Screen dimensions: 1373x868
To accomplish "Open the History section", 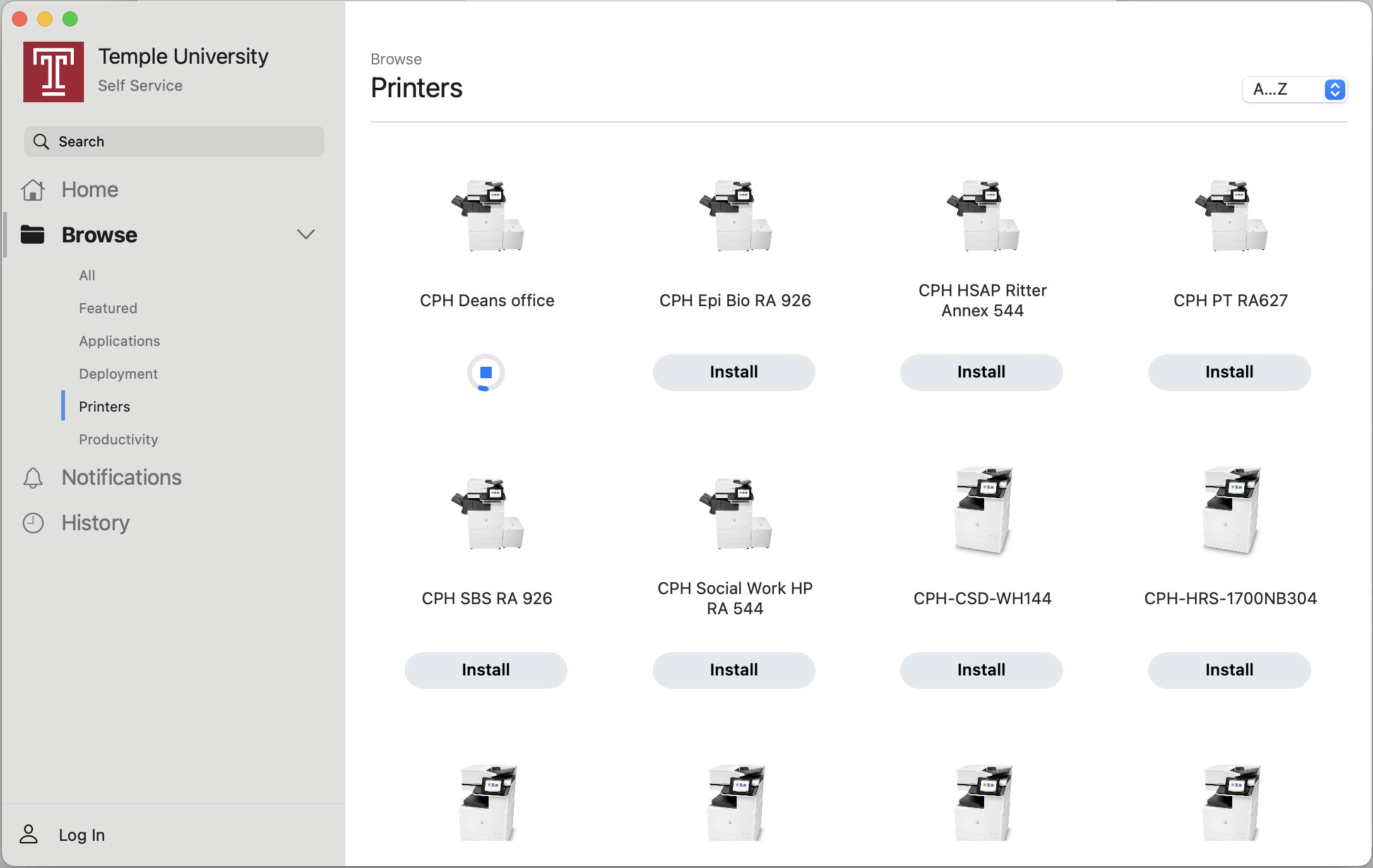I will [95, 523].
